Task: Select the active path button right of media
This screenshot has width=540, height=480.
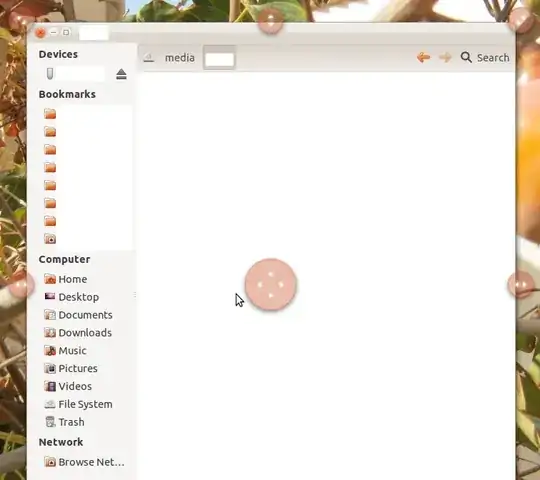Action: click(219, 58)
